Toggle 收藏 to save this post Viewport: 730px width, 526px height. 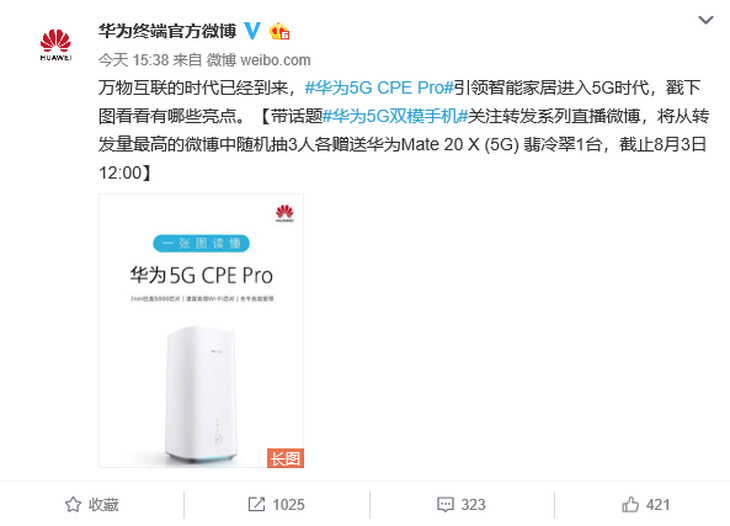92,505
